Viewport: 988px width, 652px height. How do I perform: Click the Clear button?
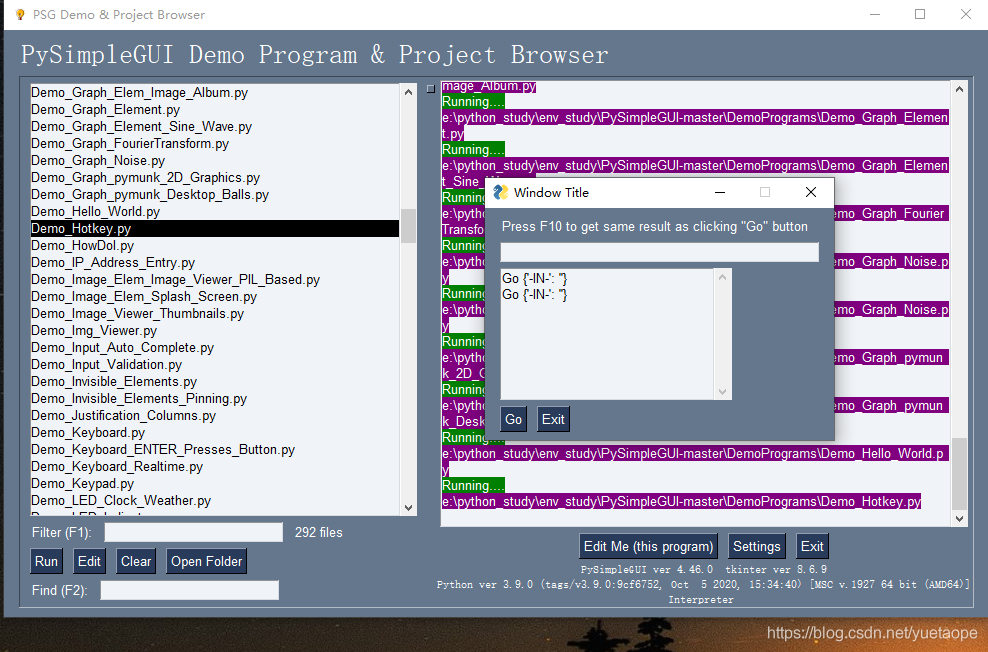tap(136, 561)
